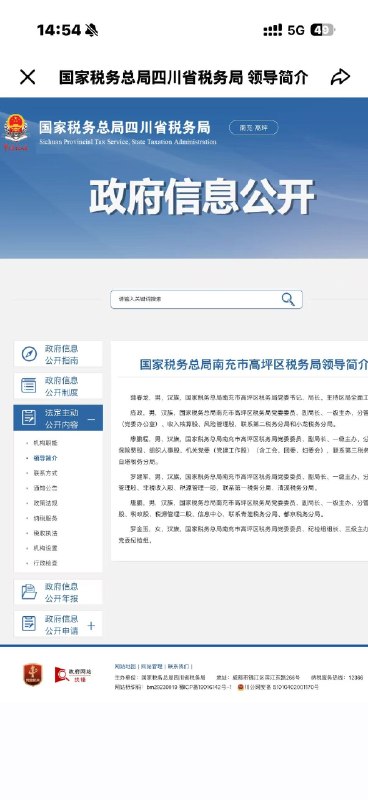Tap the share arrow icon
368x800 pixels.
(340, 77)
